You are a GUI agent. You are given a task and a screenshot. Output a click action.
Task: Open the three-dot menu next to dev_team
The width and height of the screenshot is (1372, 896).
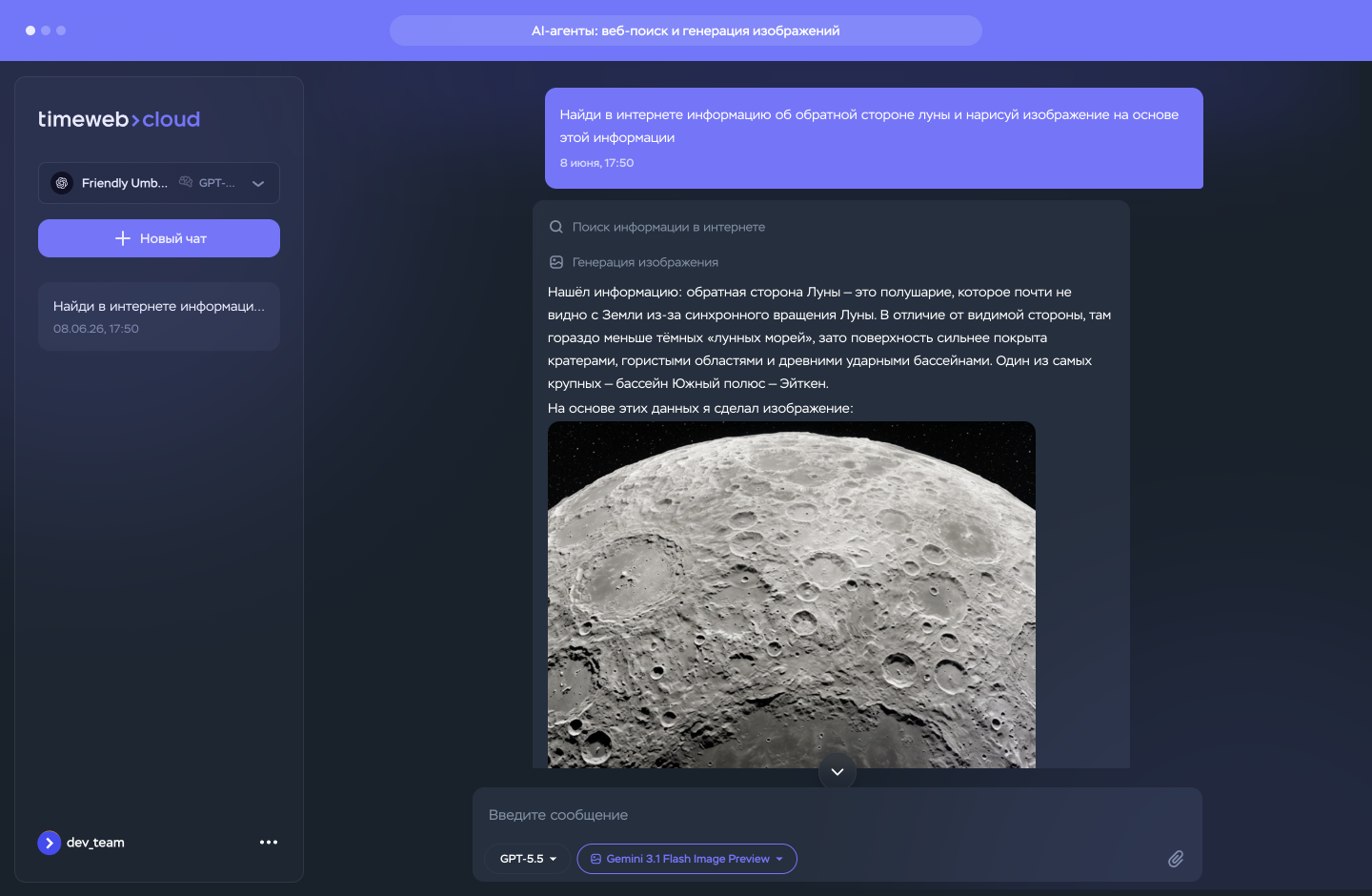(269, 842)
